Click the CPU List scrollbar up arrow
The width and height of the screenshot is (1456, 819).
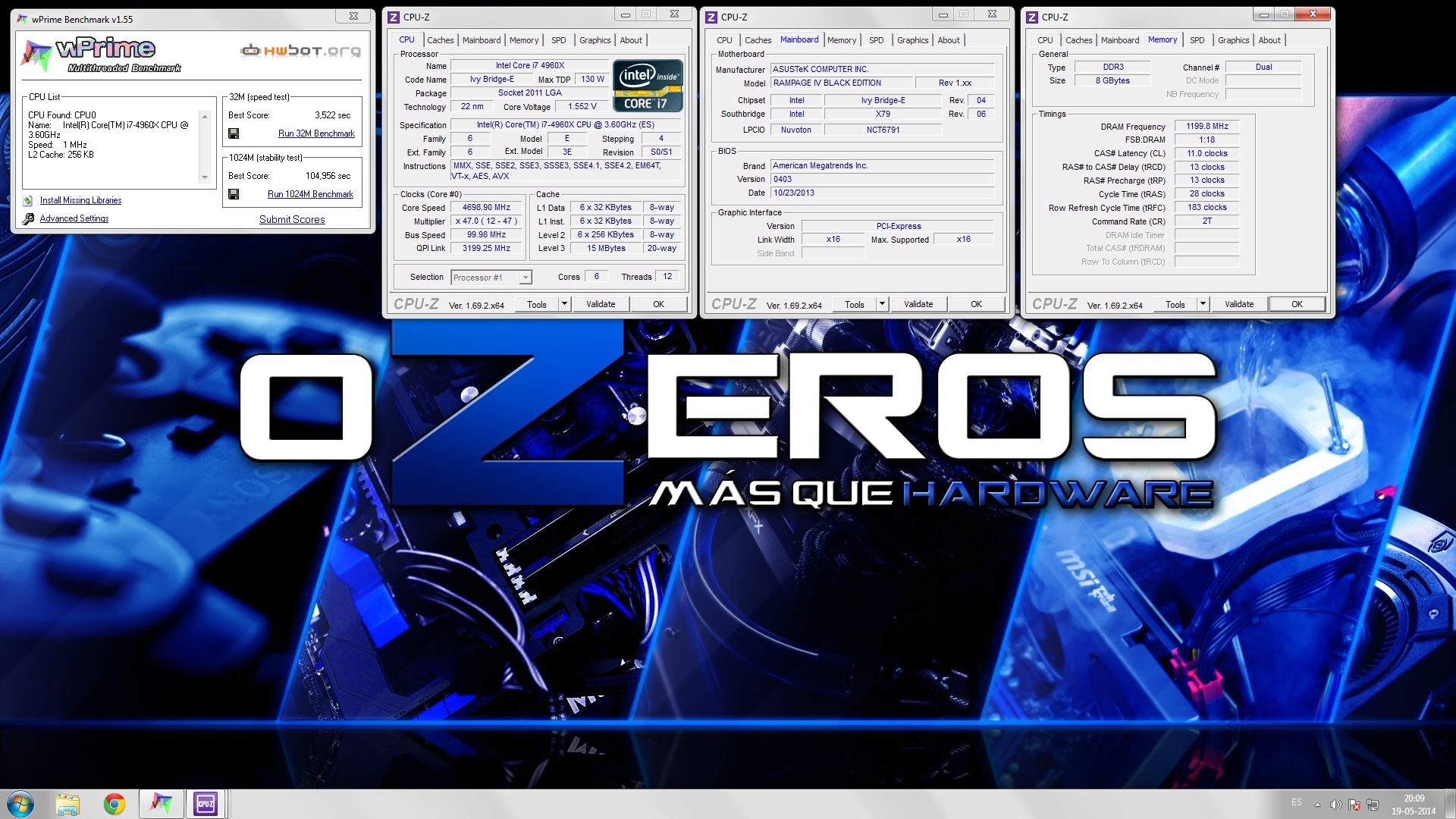[205, 116]
